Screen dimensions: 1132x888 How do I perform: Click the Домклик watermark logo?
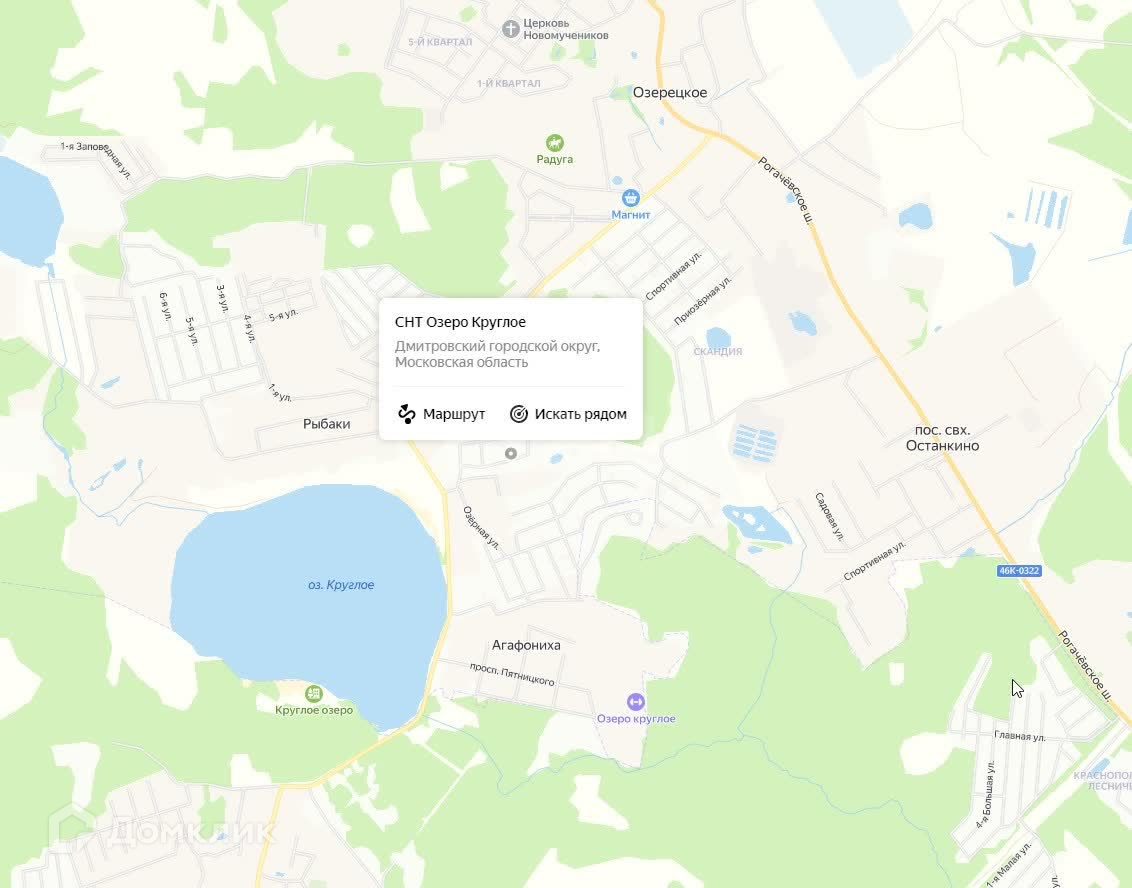tap(162, 830)
